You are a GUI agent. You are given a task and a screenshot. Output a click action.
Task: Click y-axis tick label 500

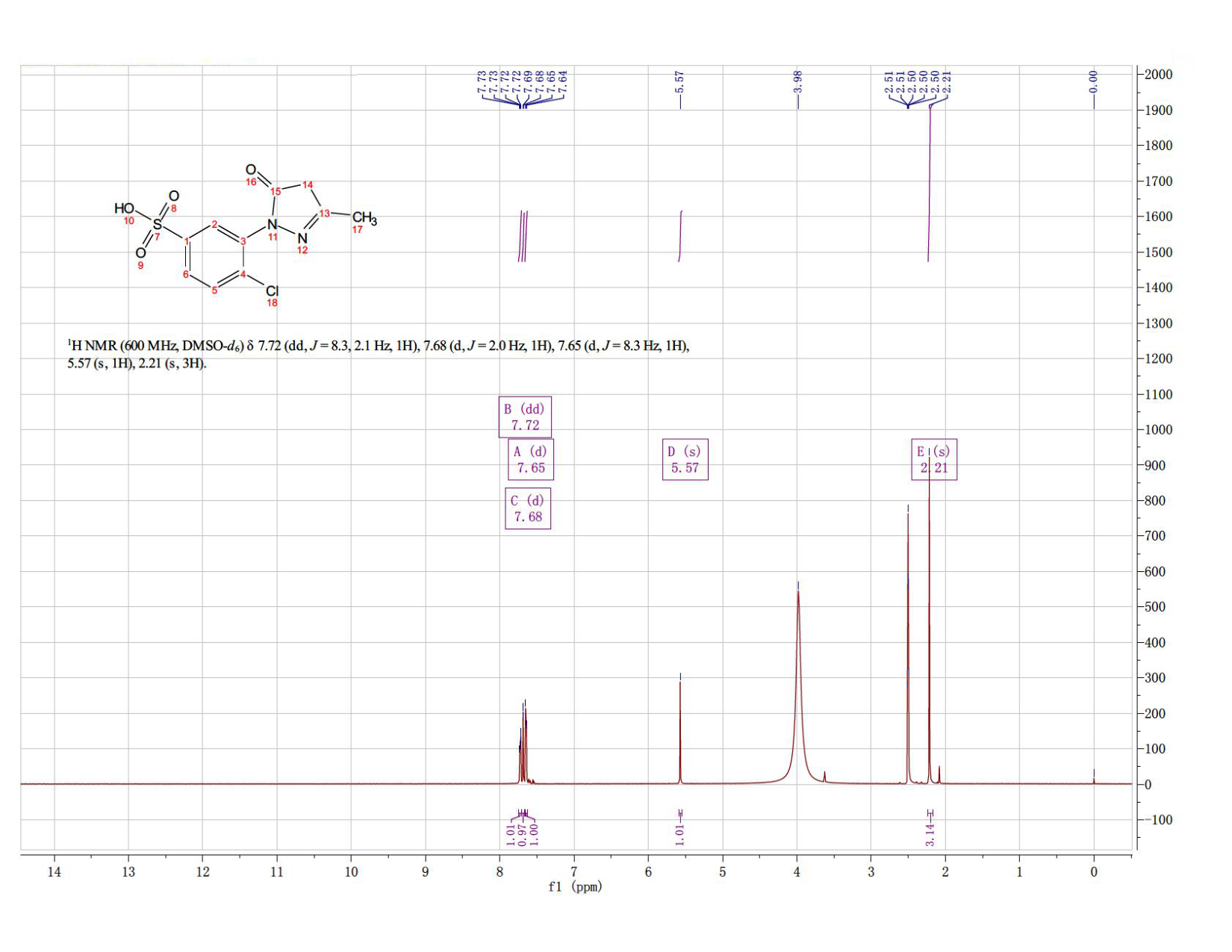coord(1155,607)
